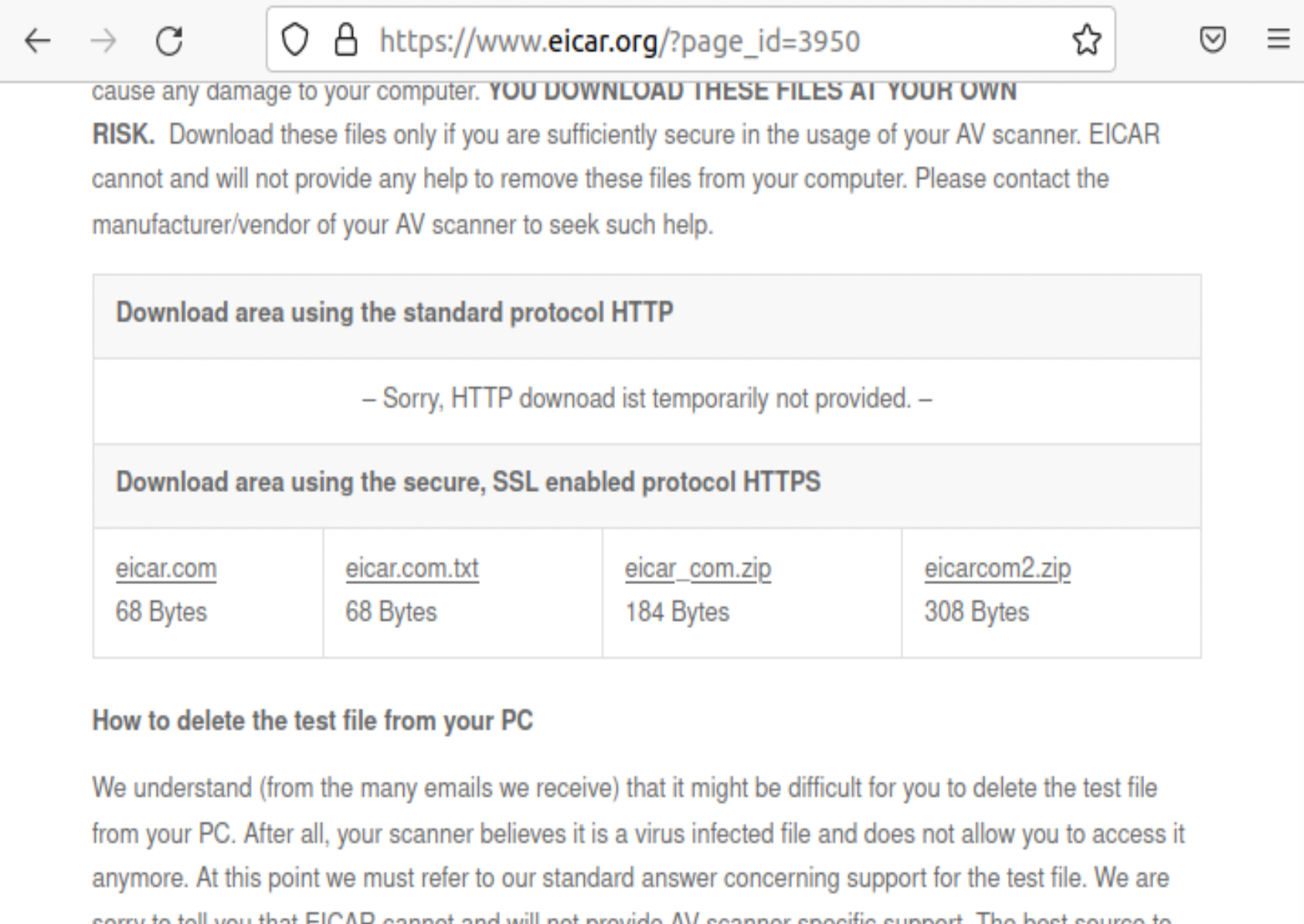
Task: Click the '308 Bytes' size label
Action: (x=976, y=612)
